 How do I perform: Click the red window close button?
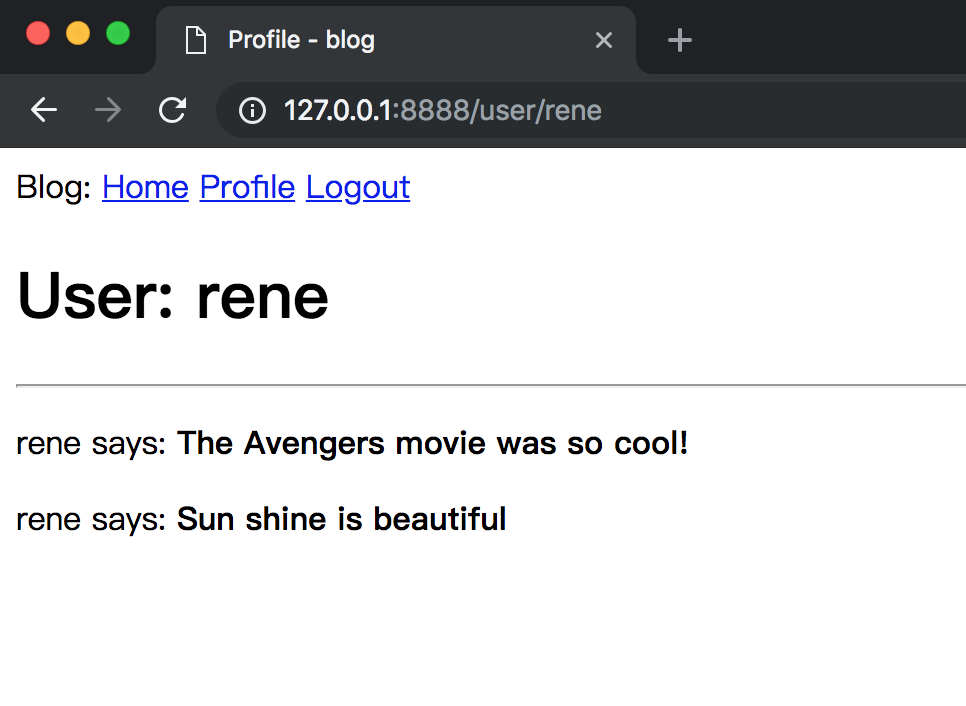38,33
